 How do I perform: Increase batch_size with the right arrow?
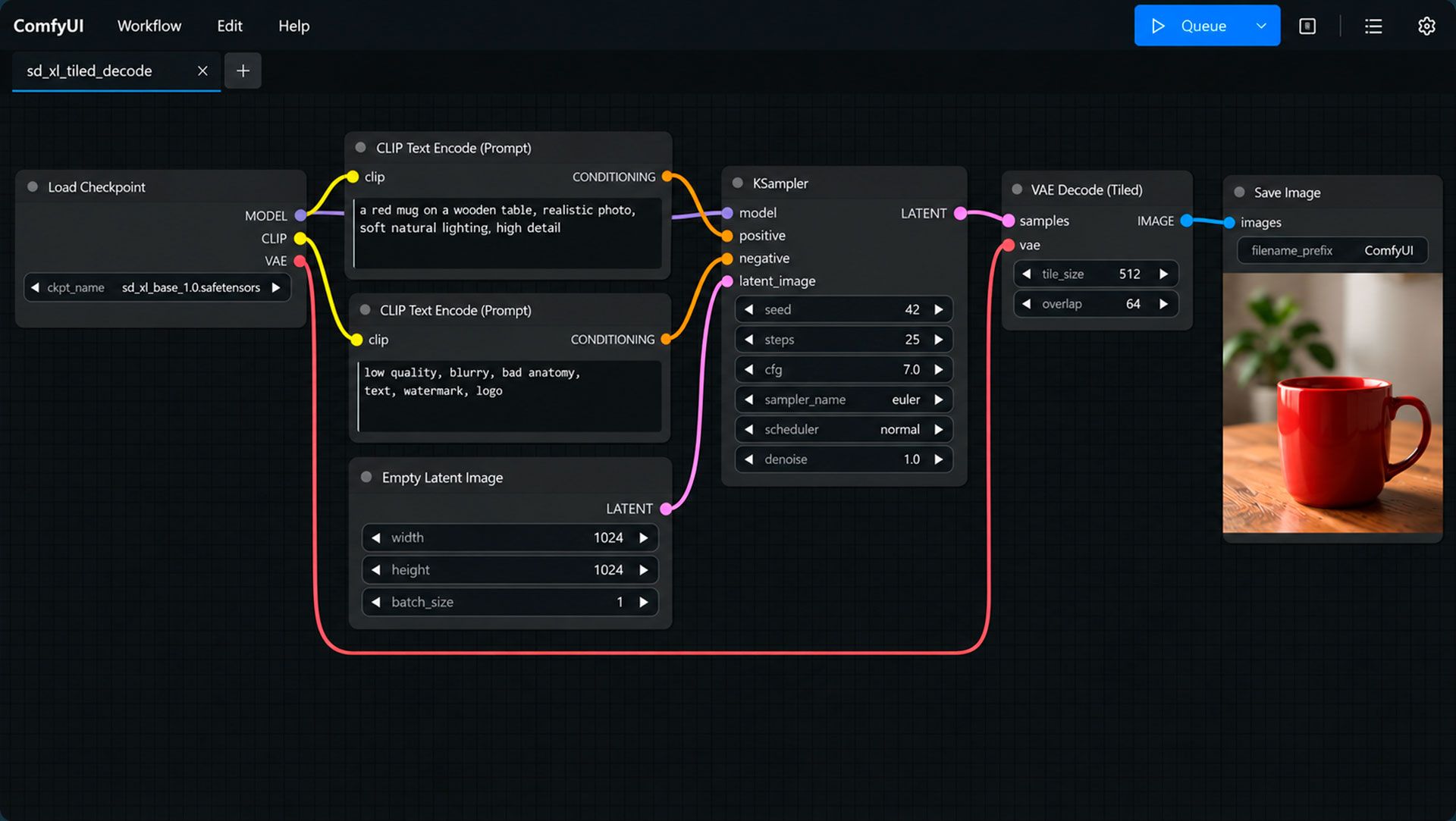tap(644, 602)
